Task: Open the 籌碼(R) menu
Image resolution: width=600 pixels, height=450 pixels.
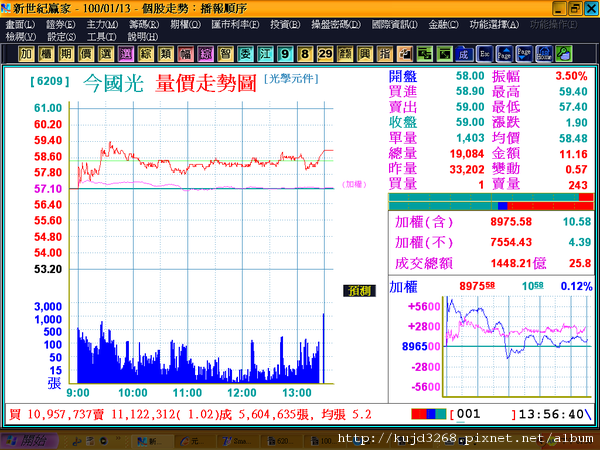Action: (143, 24)
